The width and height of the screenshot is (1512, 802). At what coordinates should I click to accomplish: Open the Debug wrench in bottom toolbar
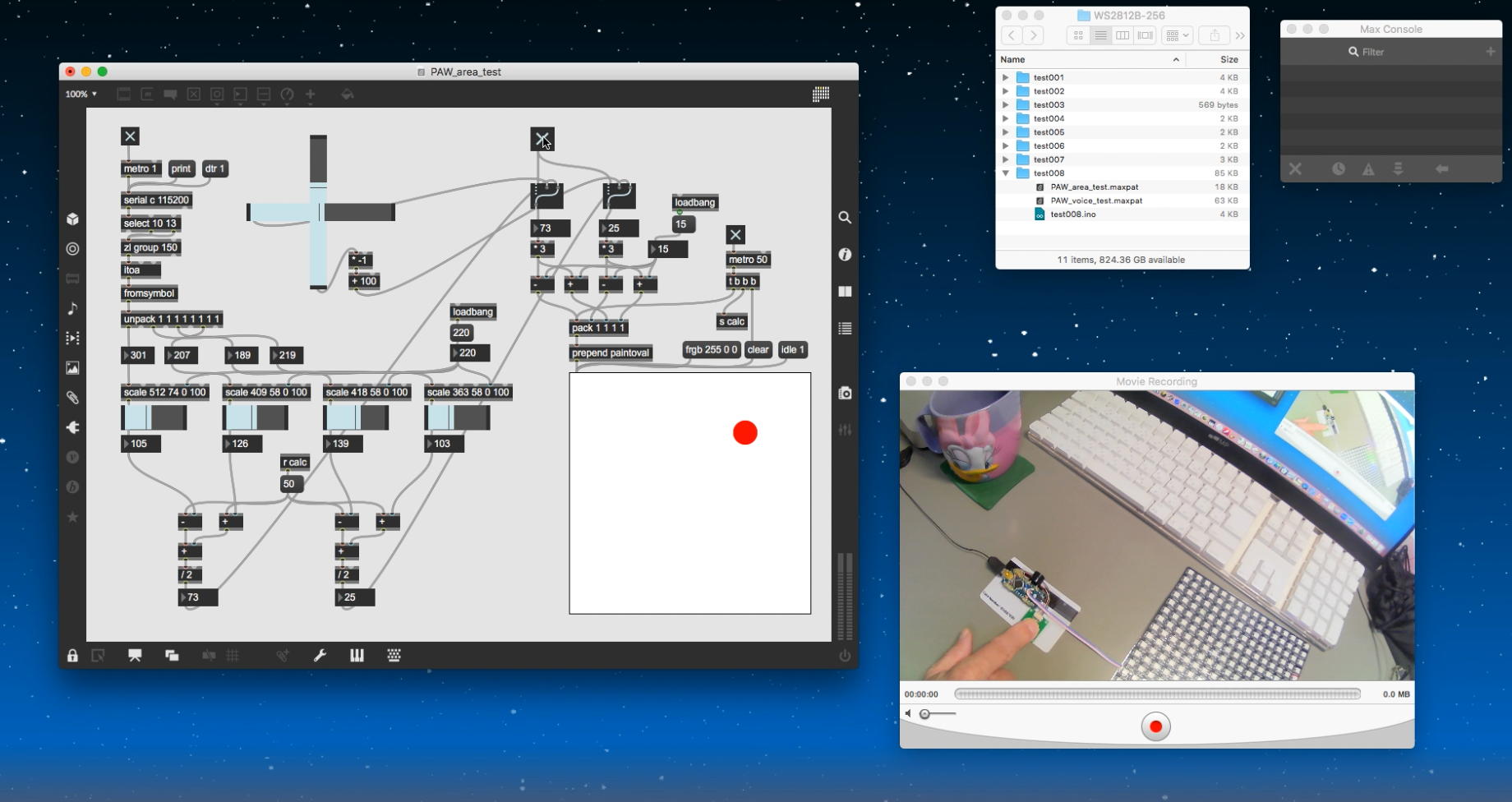[320, 656]
